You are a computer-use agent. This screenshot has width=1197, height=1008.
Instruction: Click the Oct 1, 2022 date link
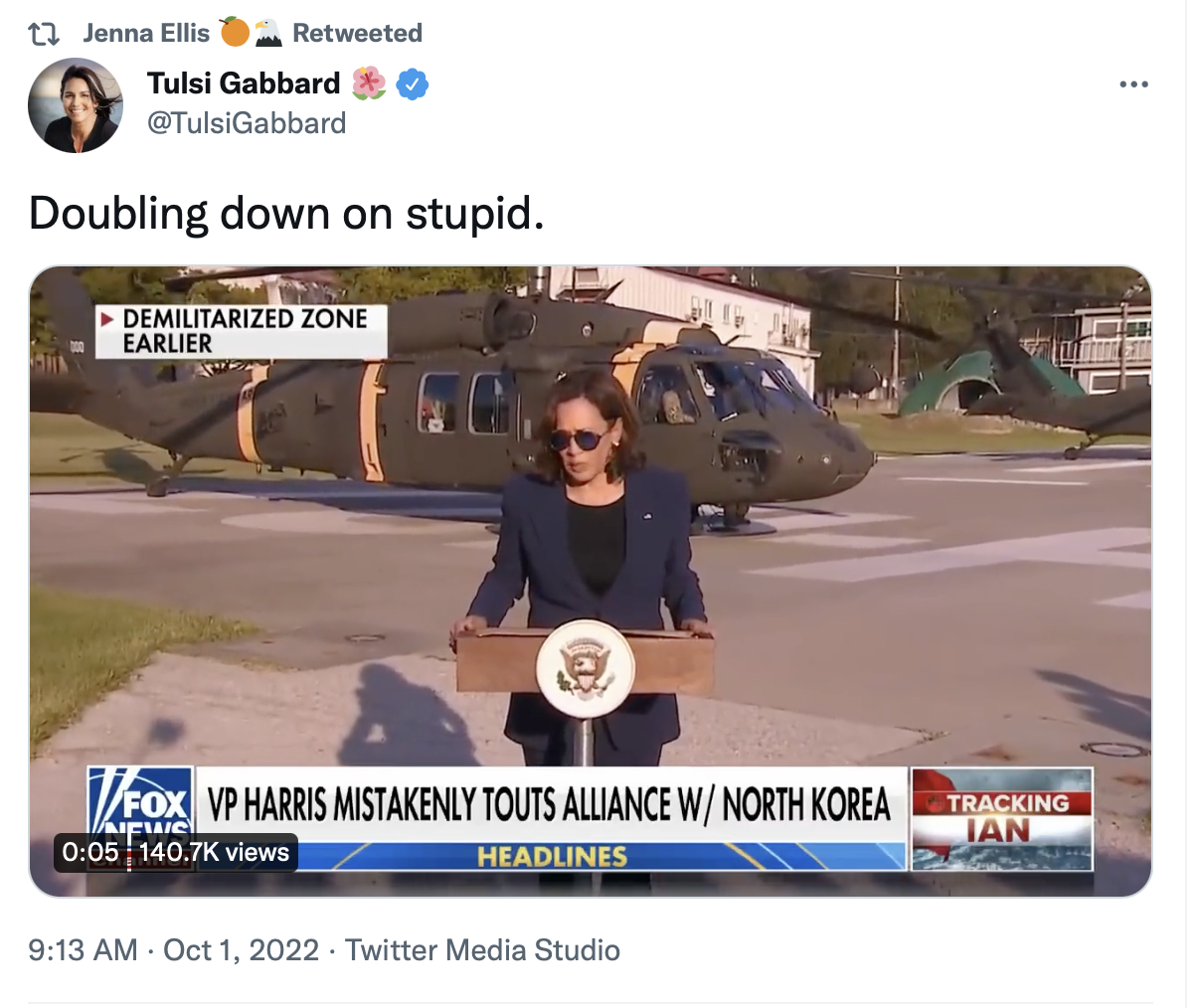pos(241,950)
